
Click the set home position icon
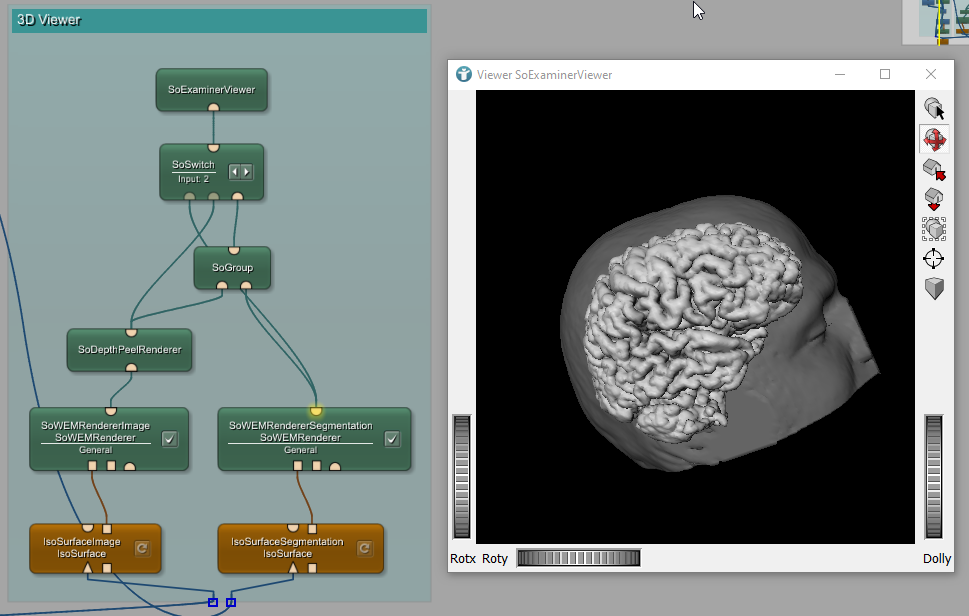933,199
